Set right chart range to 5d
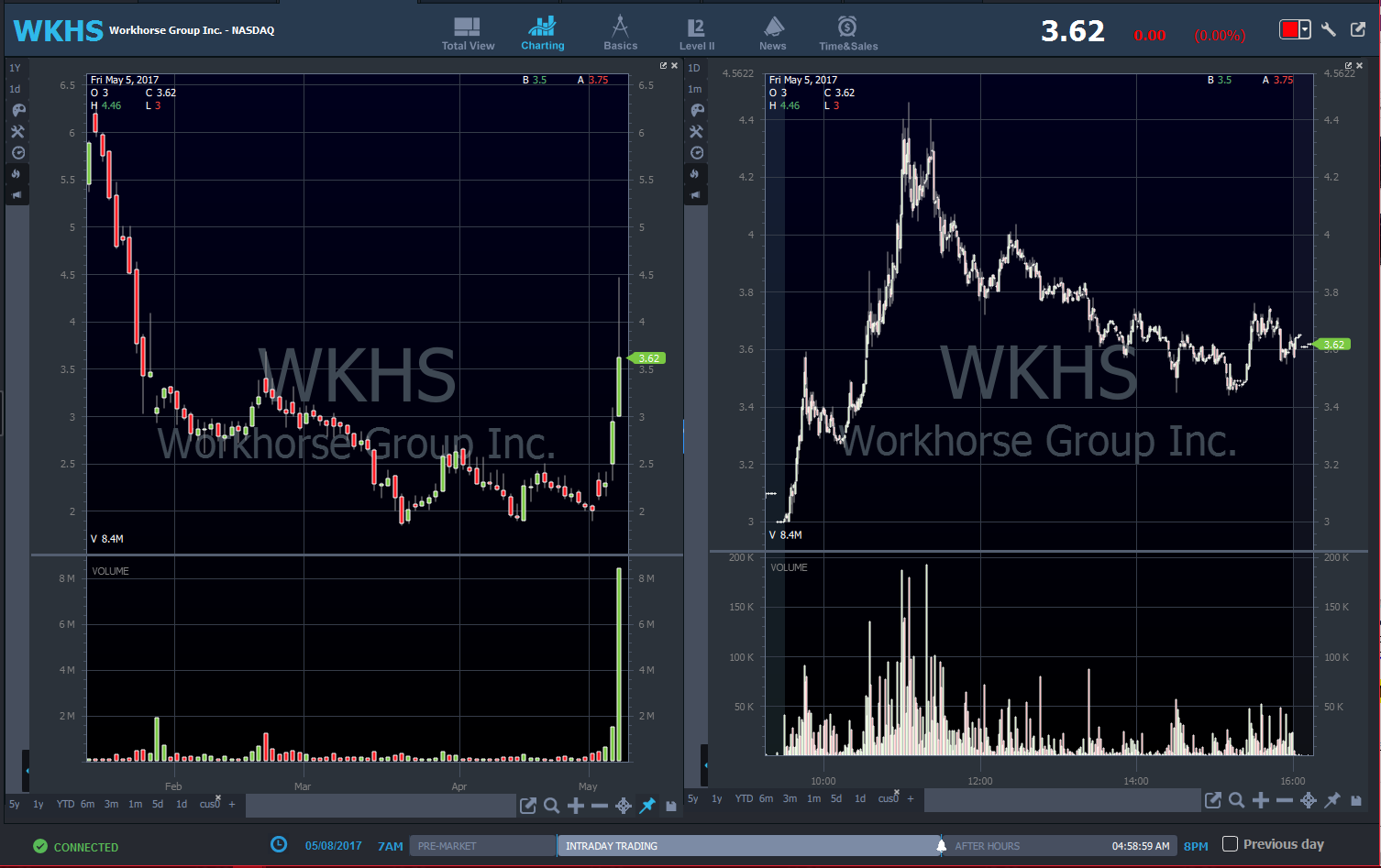The height and width of the screenshot is (868, 1381). tap(836, 798)
